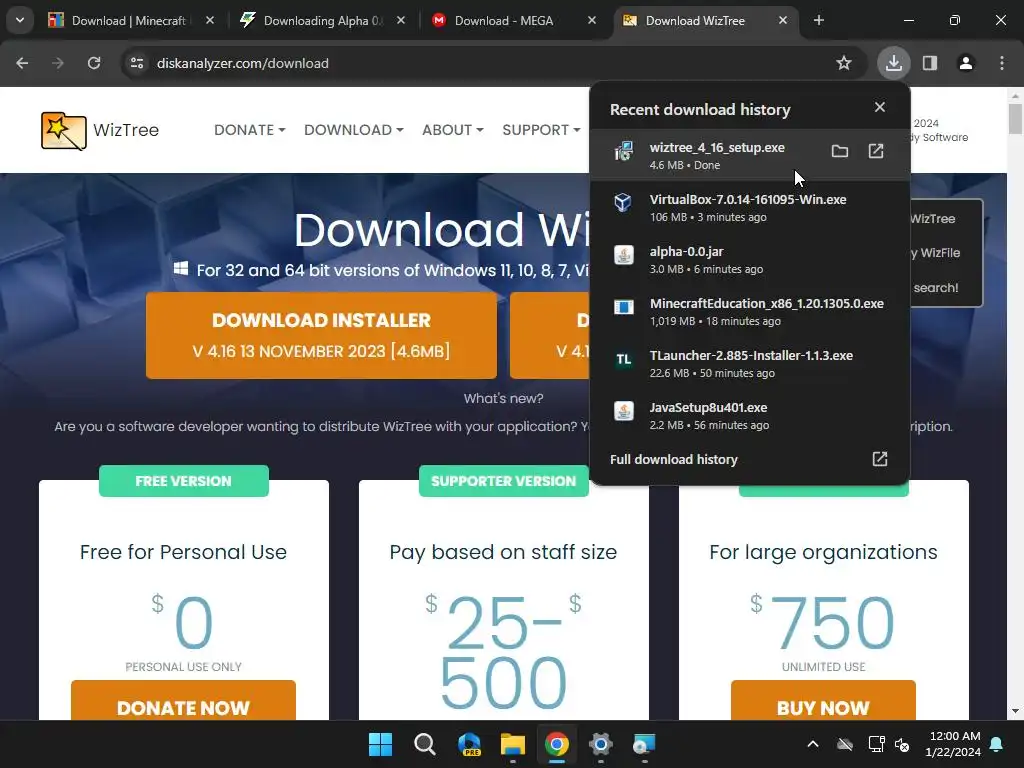1024x768 pixels.
Task: Open VirtualBox-7.0.14-161095-Win.exe download
Action: [x=750, y=207]
